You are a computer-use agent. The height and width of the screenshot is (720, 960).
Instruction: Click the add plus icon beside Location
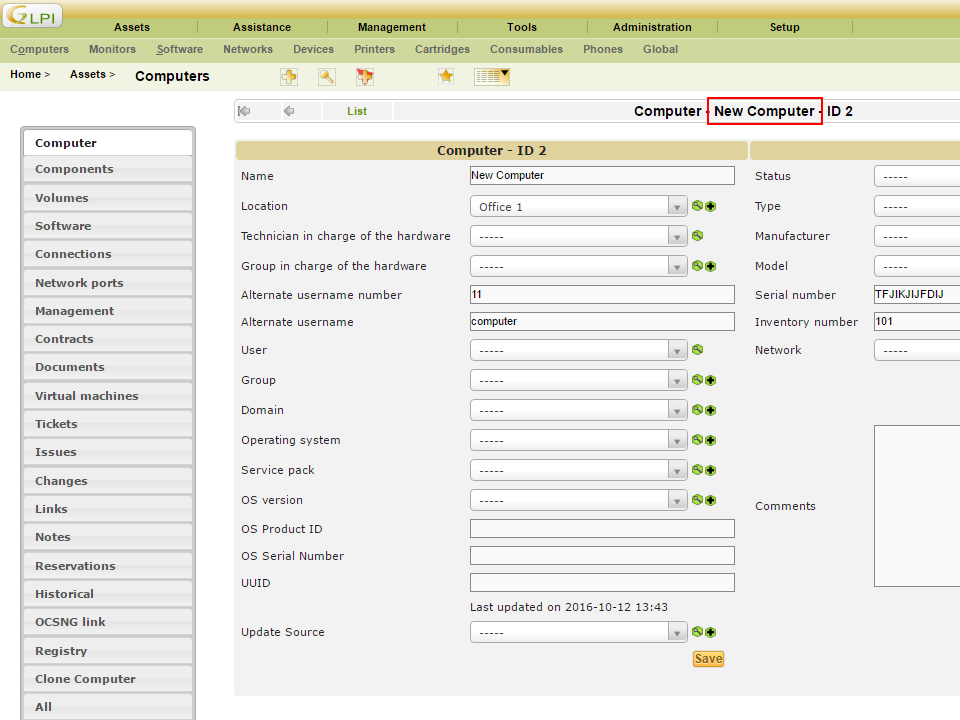pos(710,206)
